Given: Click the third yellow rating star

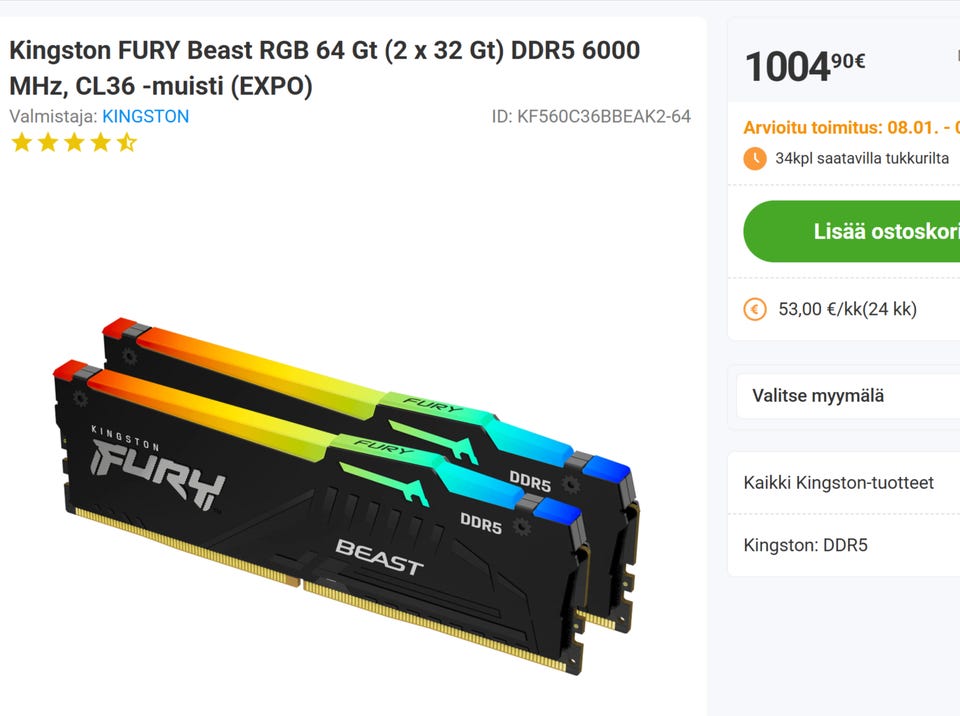Looking at the screenshot, I should point(75,143).
